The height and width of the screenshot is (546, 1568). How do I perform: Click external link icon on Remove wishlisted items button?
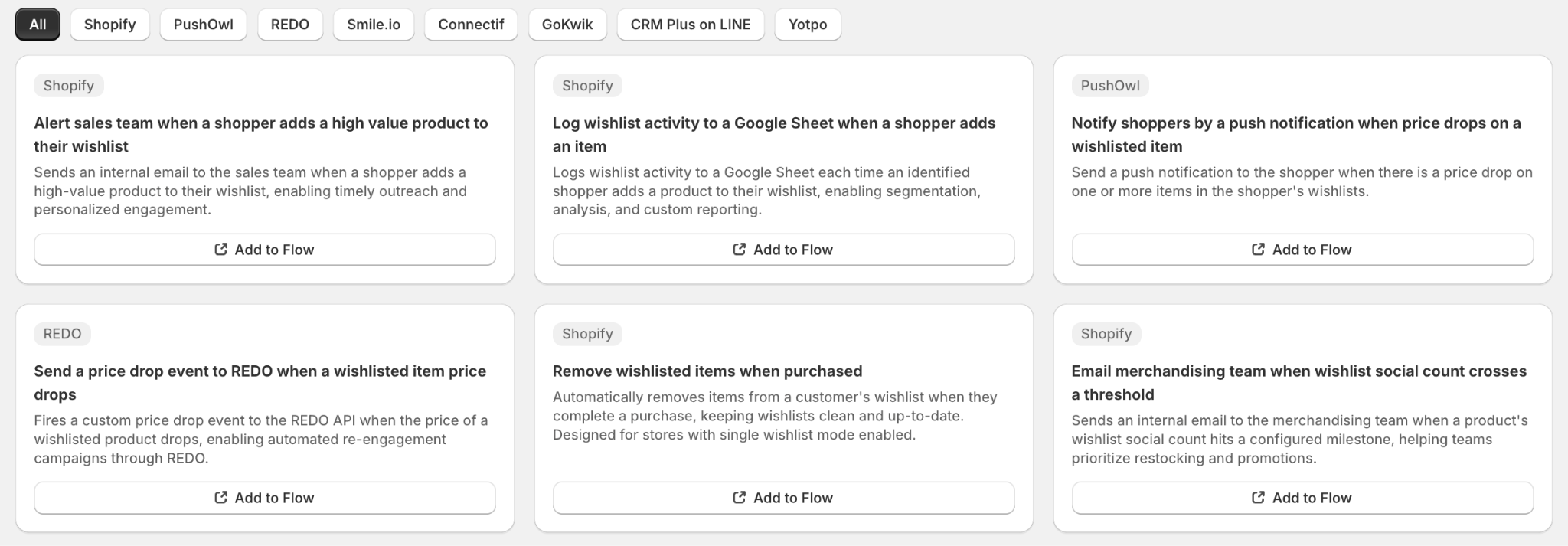(740, 497)
